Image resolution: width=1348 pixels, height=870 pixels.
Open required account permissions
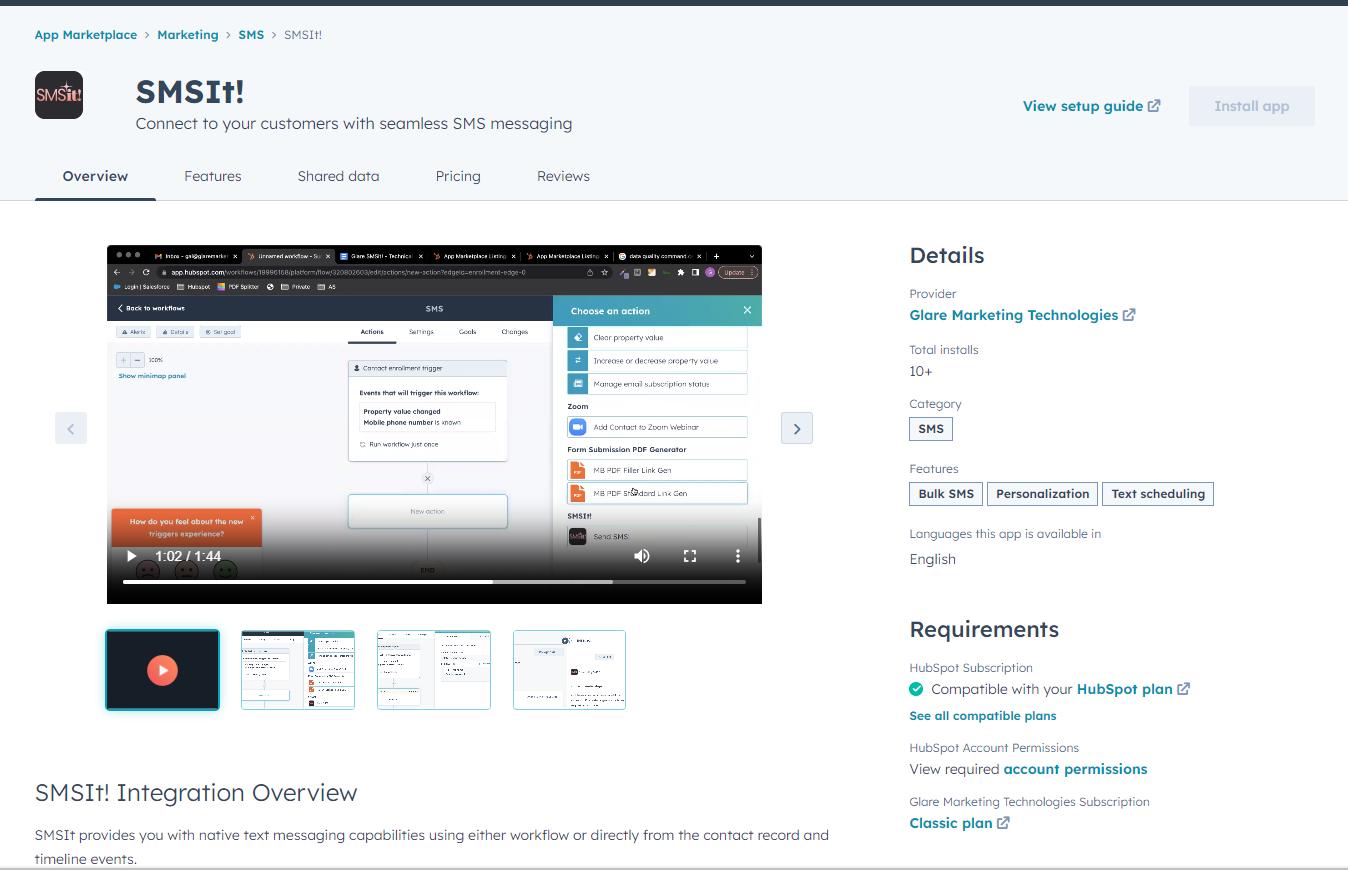(1075, 769)
